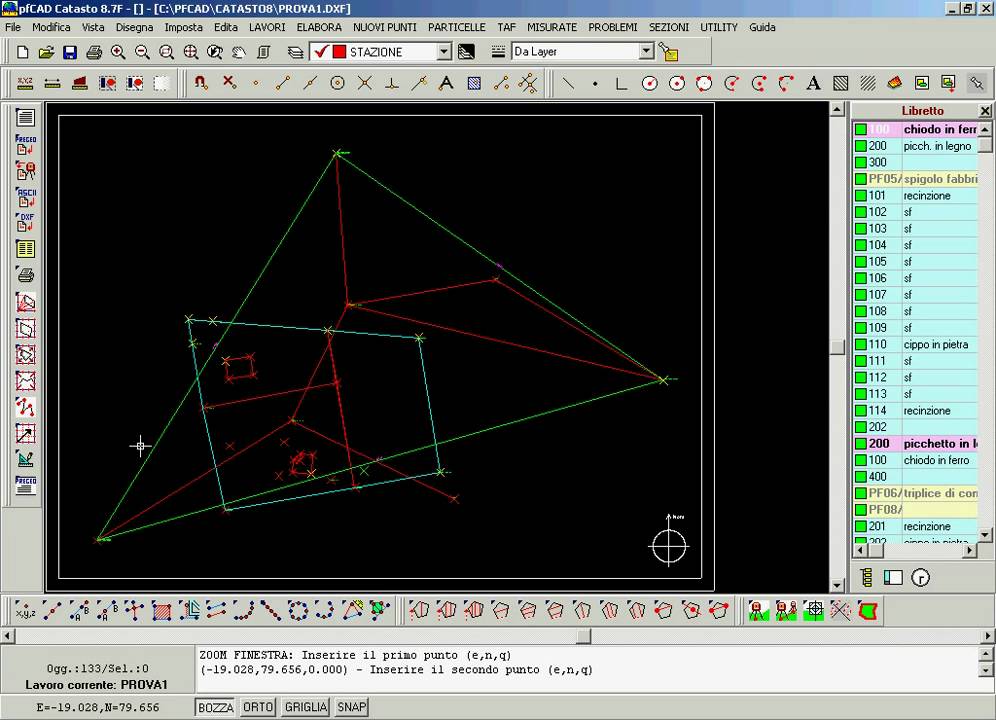Select the Zoom In magnifier icon
This screenshot has width=996, height=720.
point(118,52)
